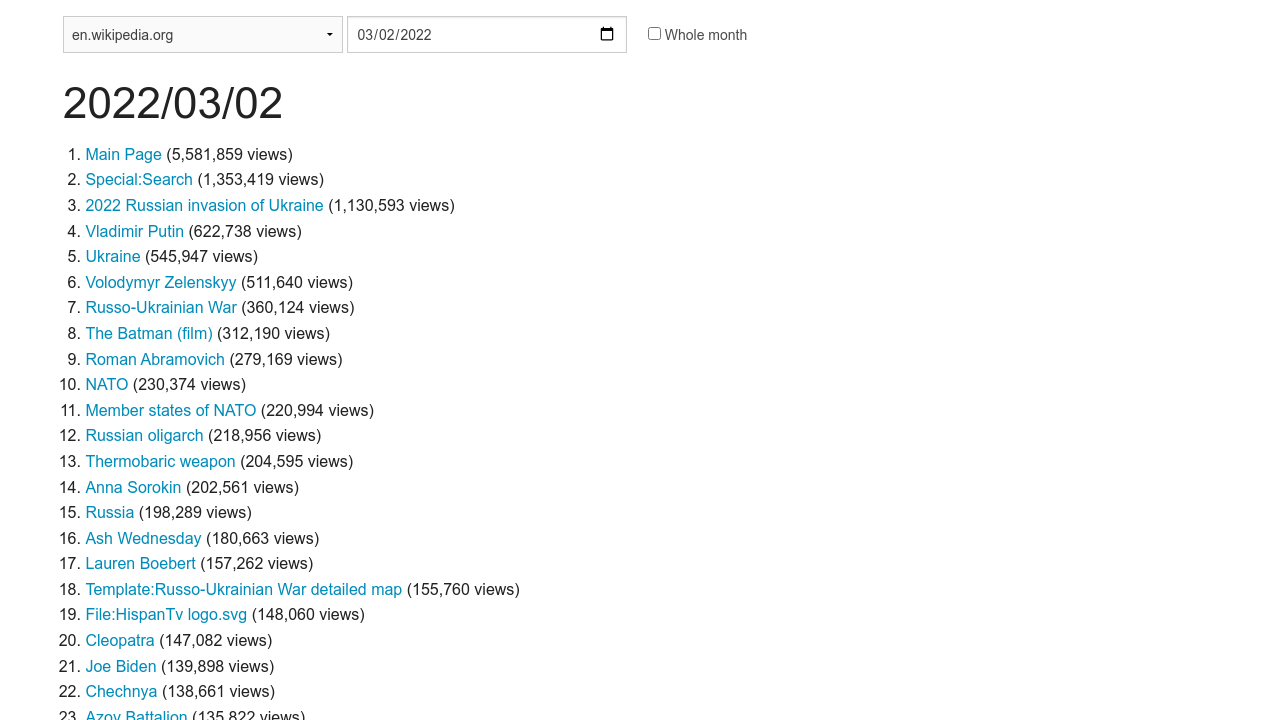The image size is (1279, 720).
Task: Toggle the Whole month checkbox
Action: tap(654, 34)
